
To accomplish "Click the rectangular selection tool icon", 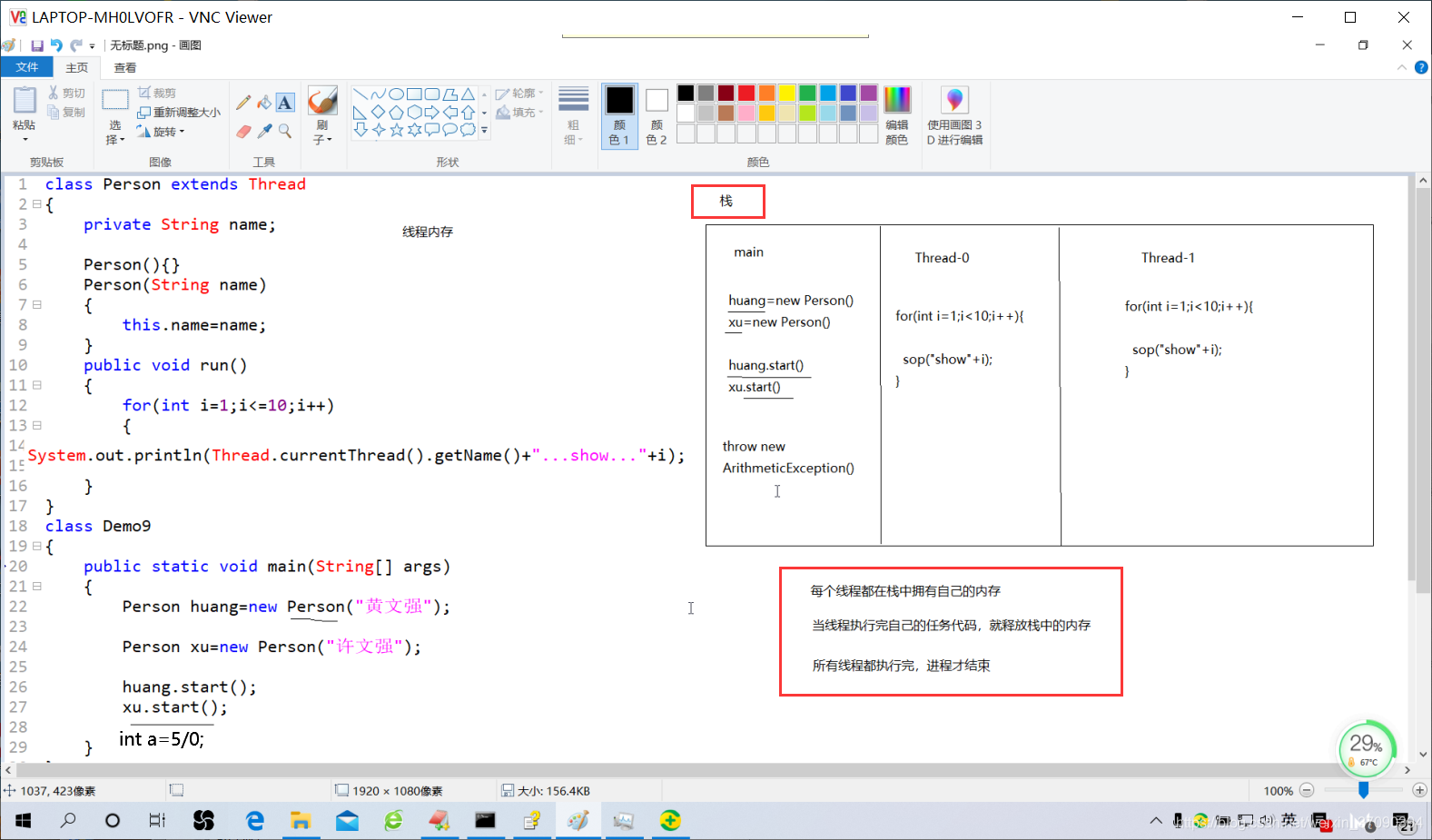I will point(115,100).
